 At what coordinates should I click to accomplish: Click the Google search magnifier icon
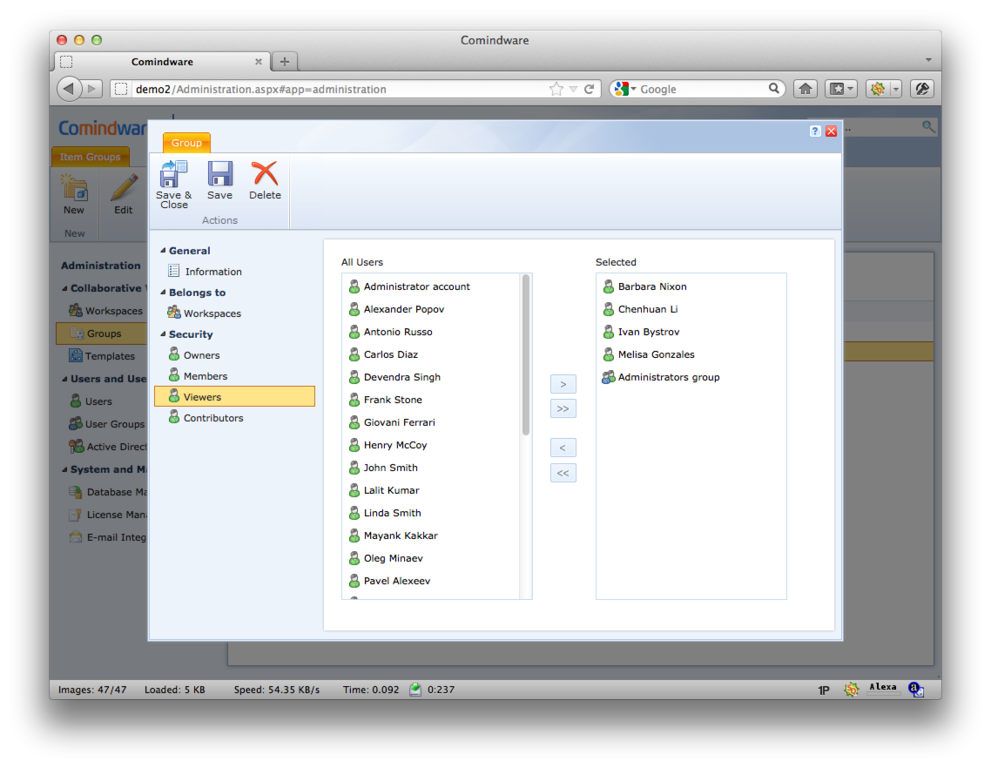pos(774,88)
